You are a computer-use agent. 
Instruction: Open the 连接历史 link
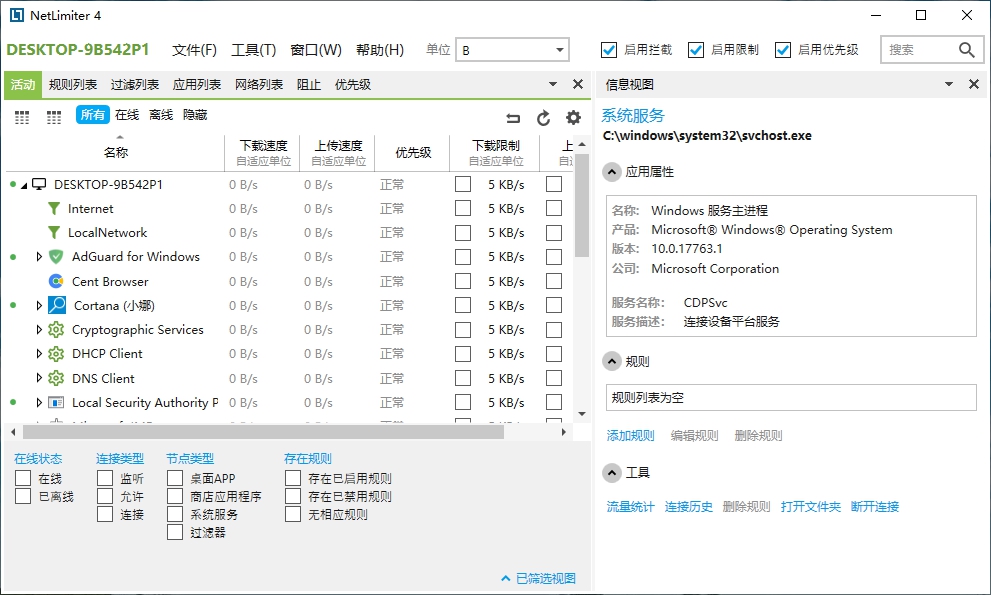[689, 506]
